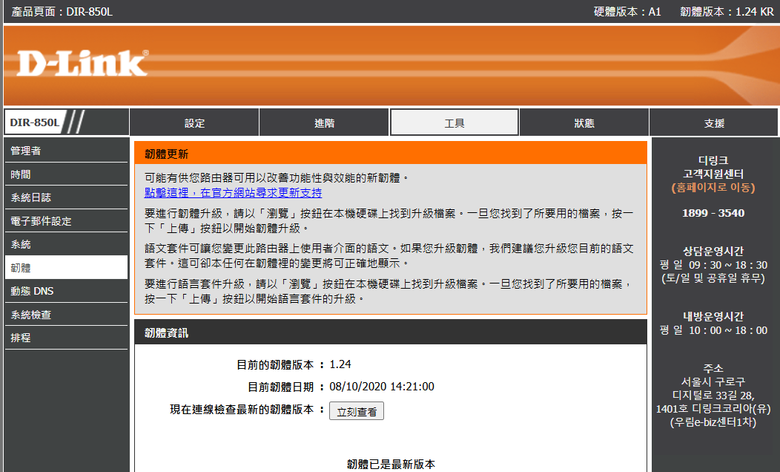The width and height of the screenshot is (780, 472).
Task: Select the 工具 tab
Action: (x=454, y=122)
